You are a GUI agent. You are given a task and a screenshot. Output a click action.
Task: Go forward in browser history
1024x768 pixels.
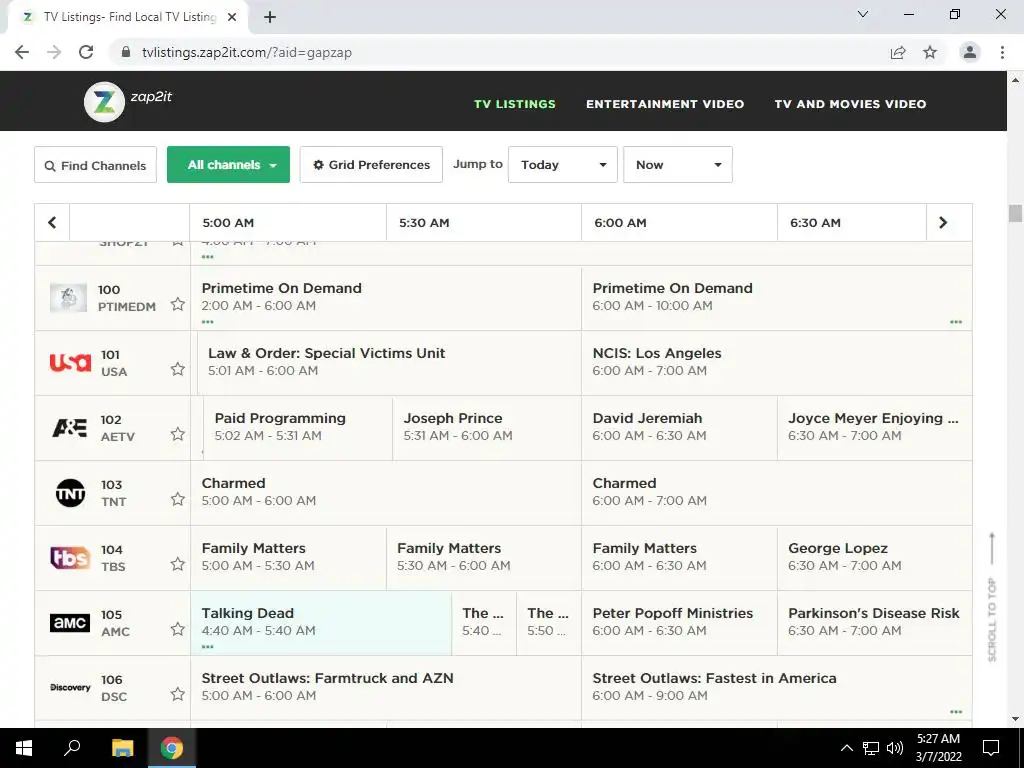54,52
